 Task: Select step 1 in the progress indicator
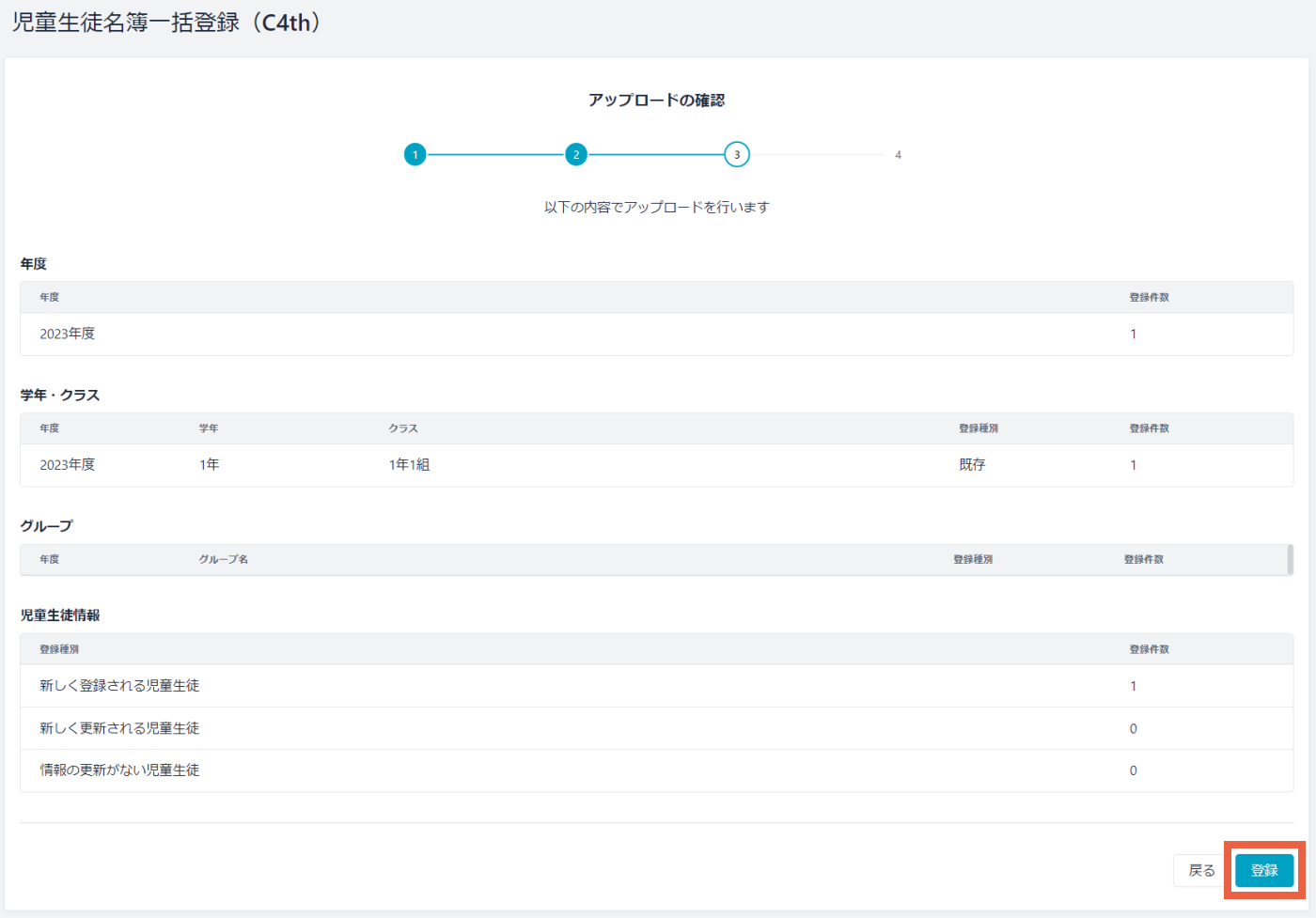pyautogui.click(x=415, y=155)
